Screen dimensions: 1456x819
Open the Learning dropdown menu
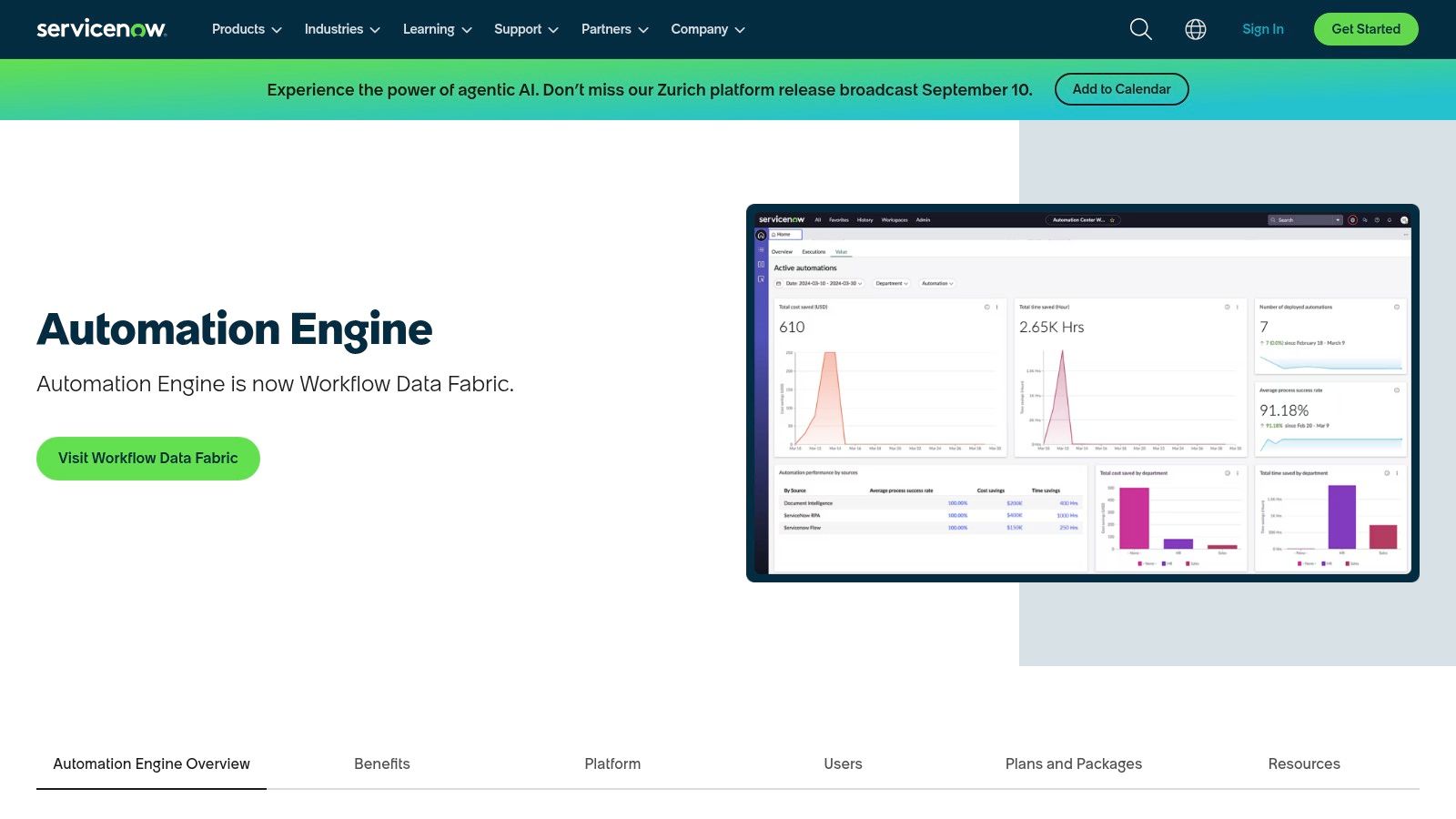click(437, 29)
